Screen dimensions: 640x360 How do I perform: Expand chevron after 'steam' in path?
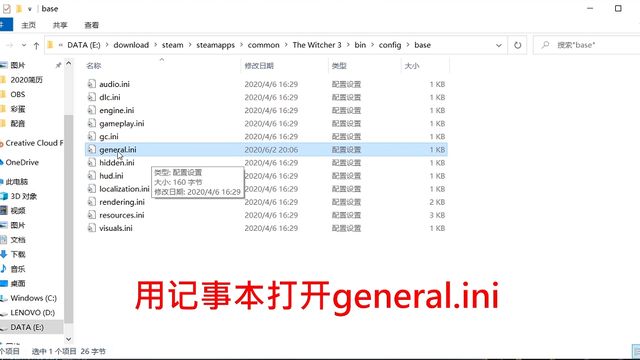pos(190,45)
